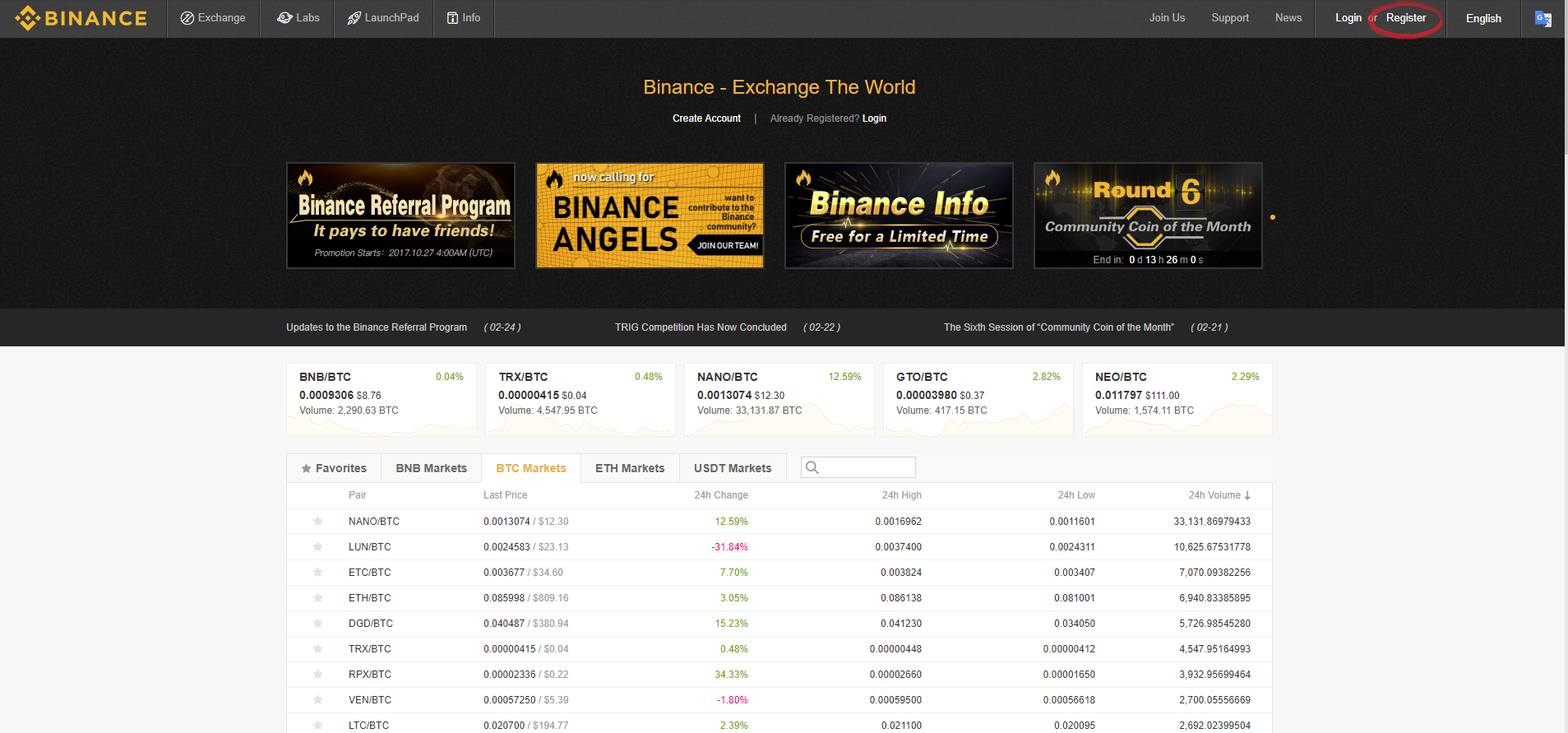
Task: Open the LUN/BTC pair row
Action: tap(779, 547)
